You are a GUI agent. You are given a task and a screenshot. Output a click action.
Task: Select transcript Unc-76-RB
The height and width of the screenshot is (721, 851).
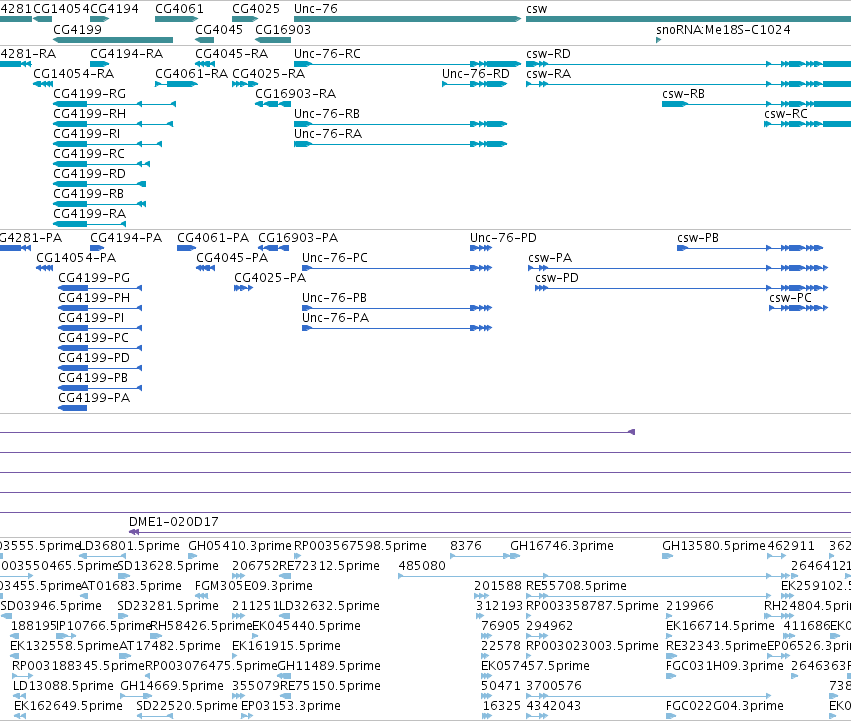point(327,114)
